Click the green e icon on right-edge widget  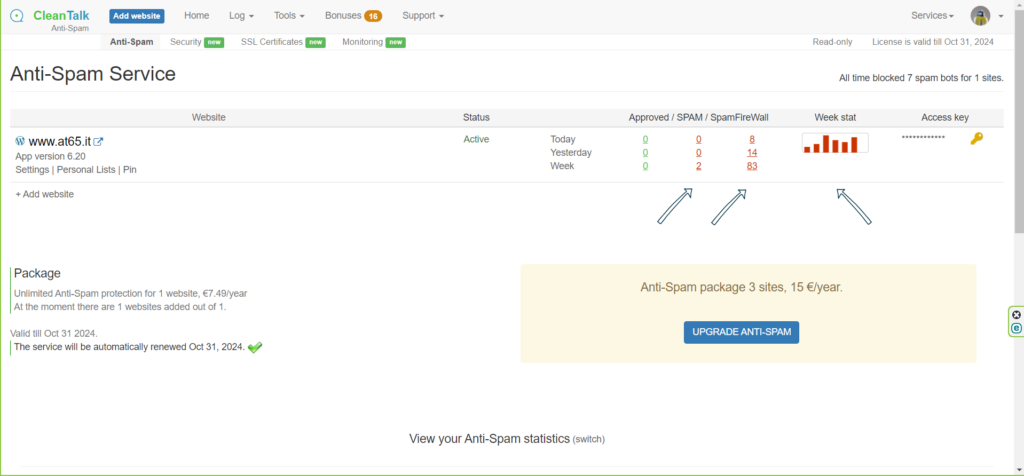click(1016, 328)
